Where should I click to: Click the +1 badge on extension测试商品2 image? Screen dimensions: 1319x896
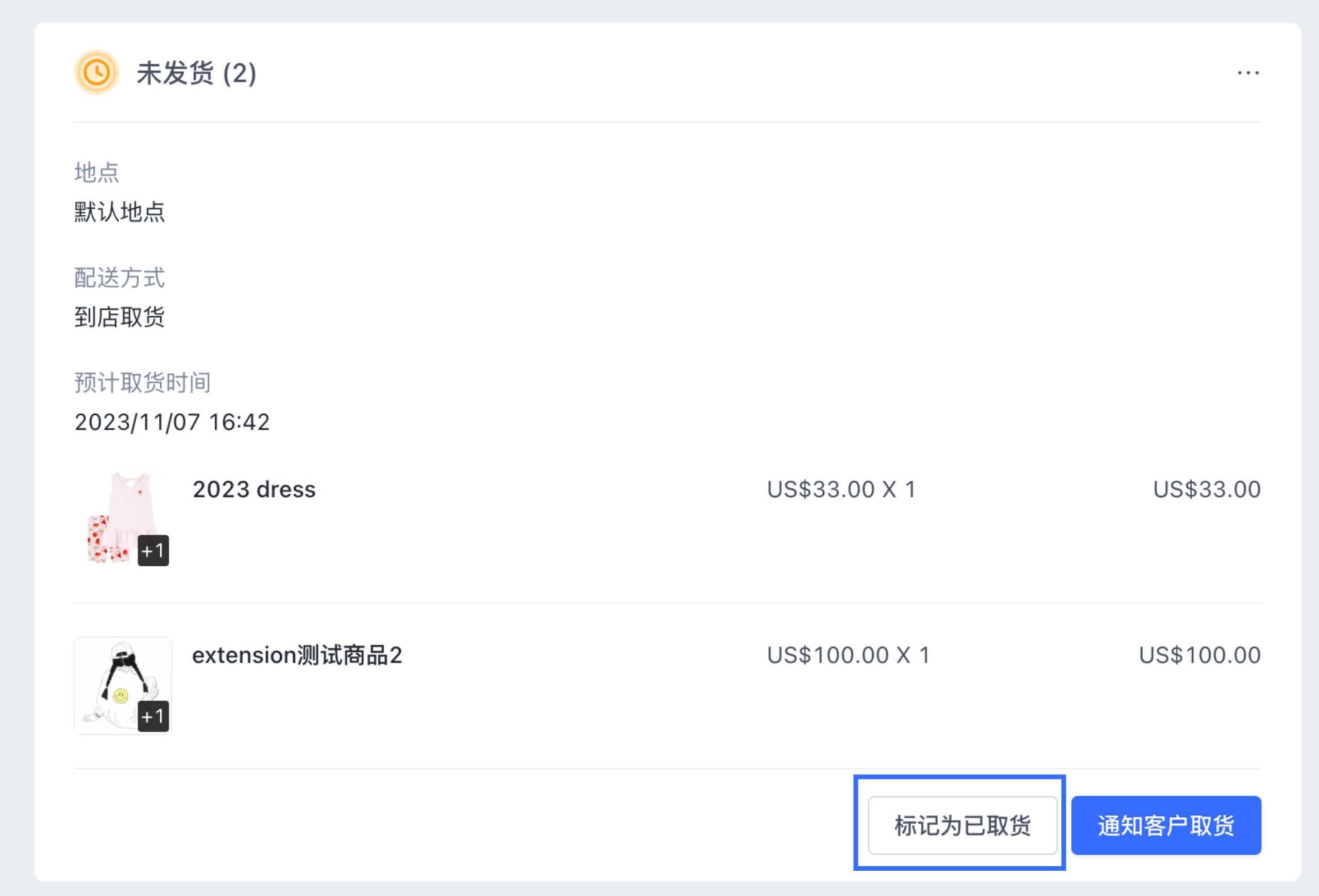tap(153, 716)
